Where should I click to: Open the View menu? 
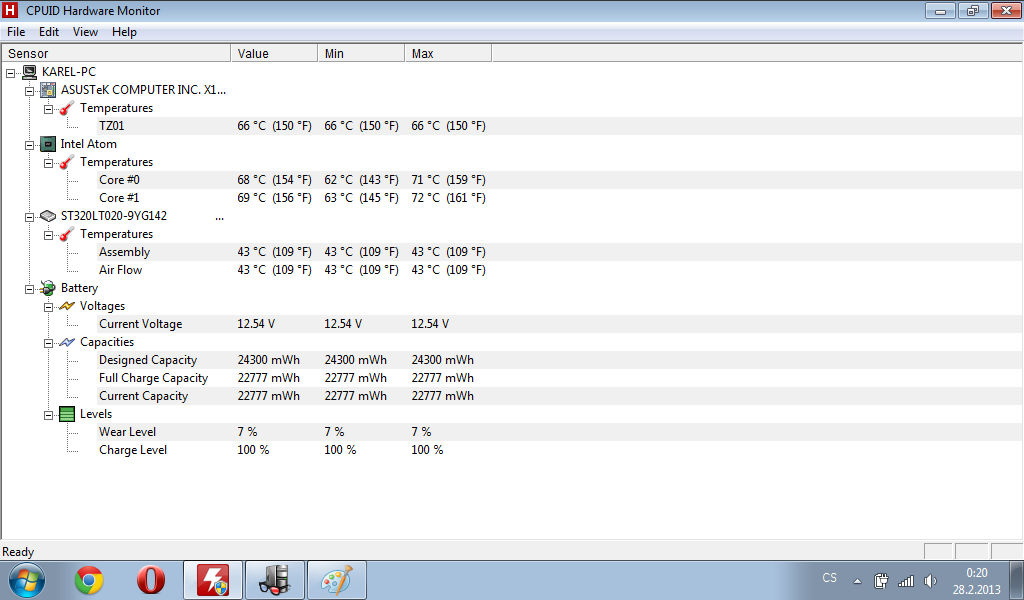85,32
